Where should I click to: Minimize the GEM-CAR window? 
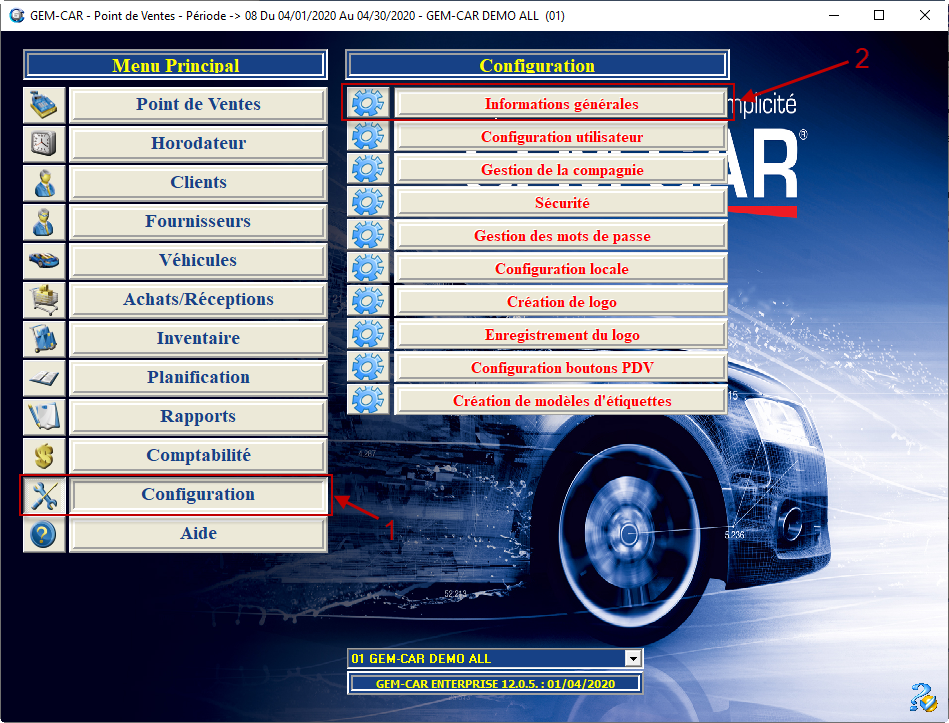834,15
